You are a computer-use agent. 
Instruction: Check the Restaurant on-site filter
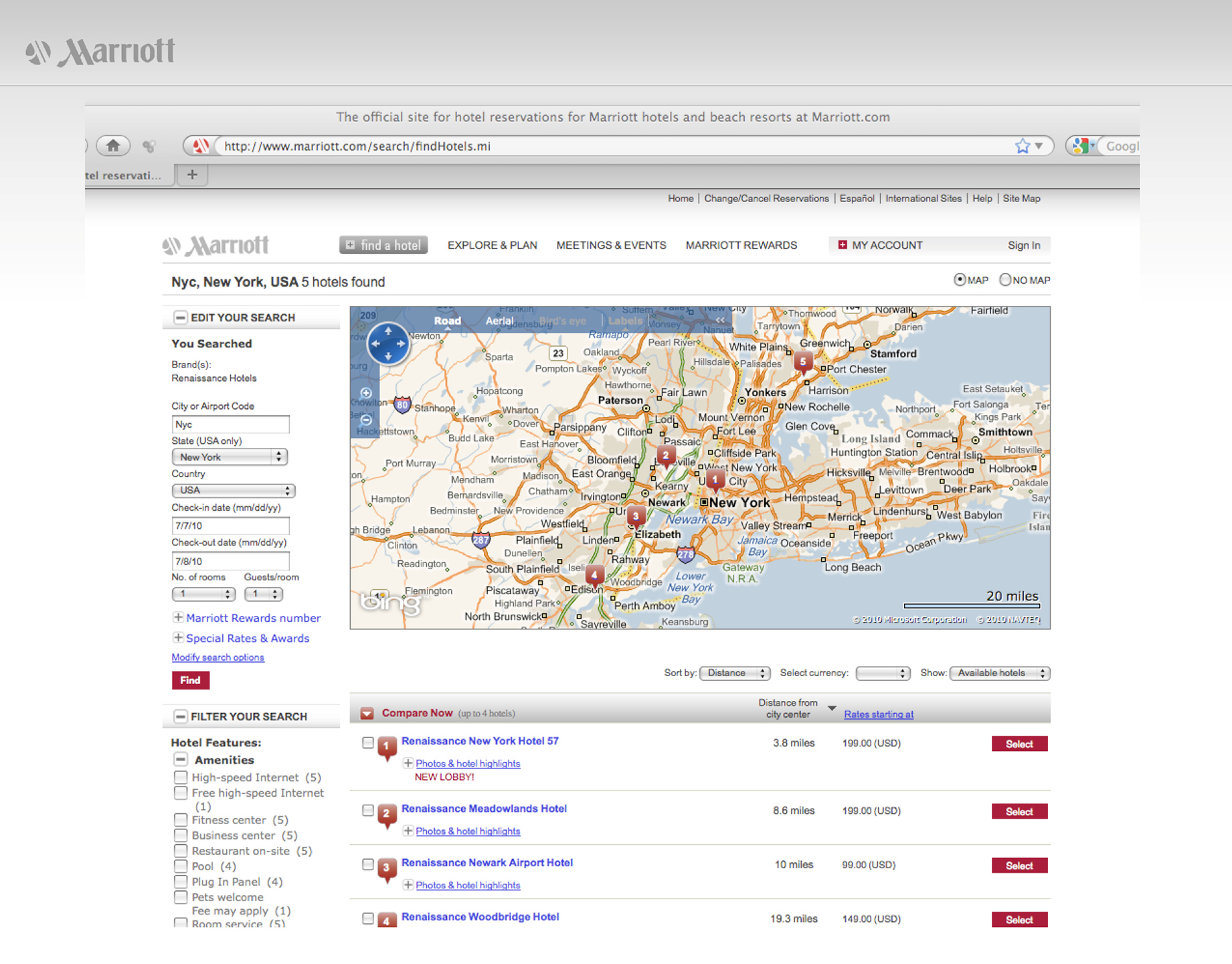point(181,851)
